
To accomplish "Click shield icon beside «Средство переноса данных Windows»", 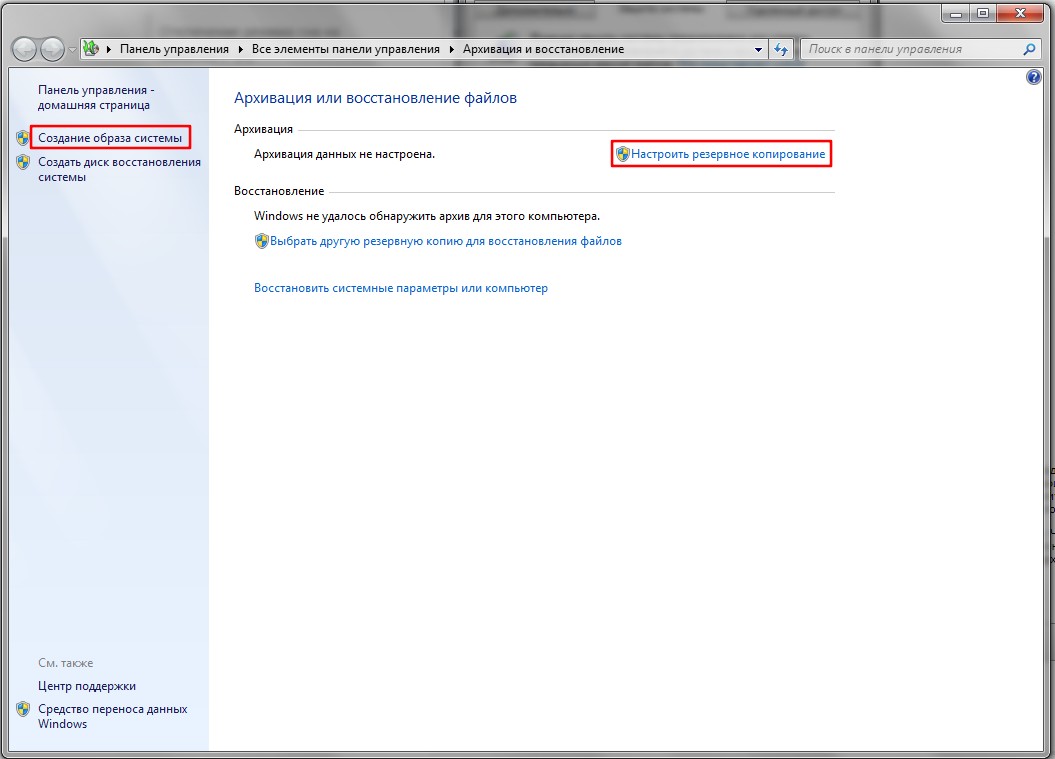I will tap(23, 709).
